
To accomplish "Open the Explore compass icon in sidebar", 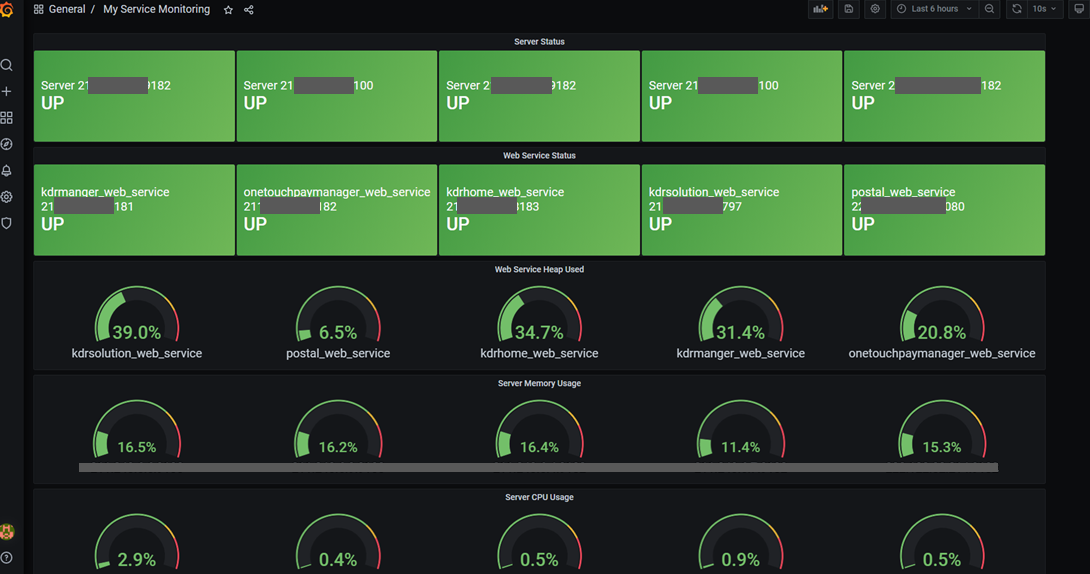I will [x=7, y=145].
